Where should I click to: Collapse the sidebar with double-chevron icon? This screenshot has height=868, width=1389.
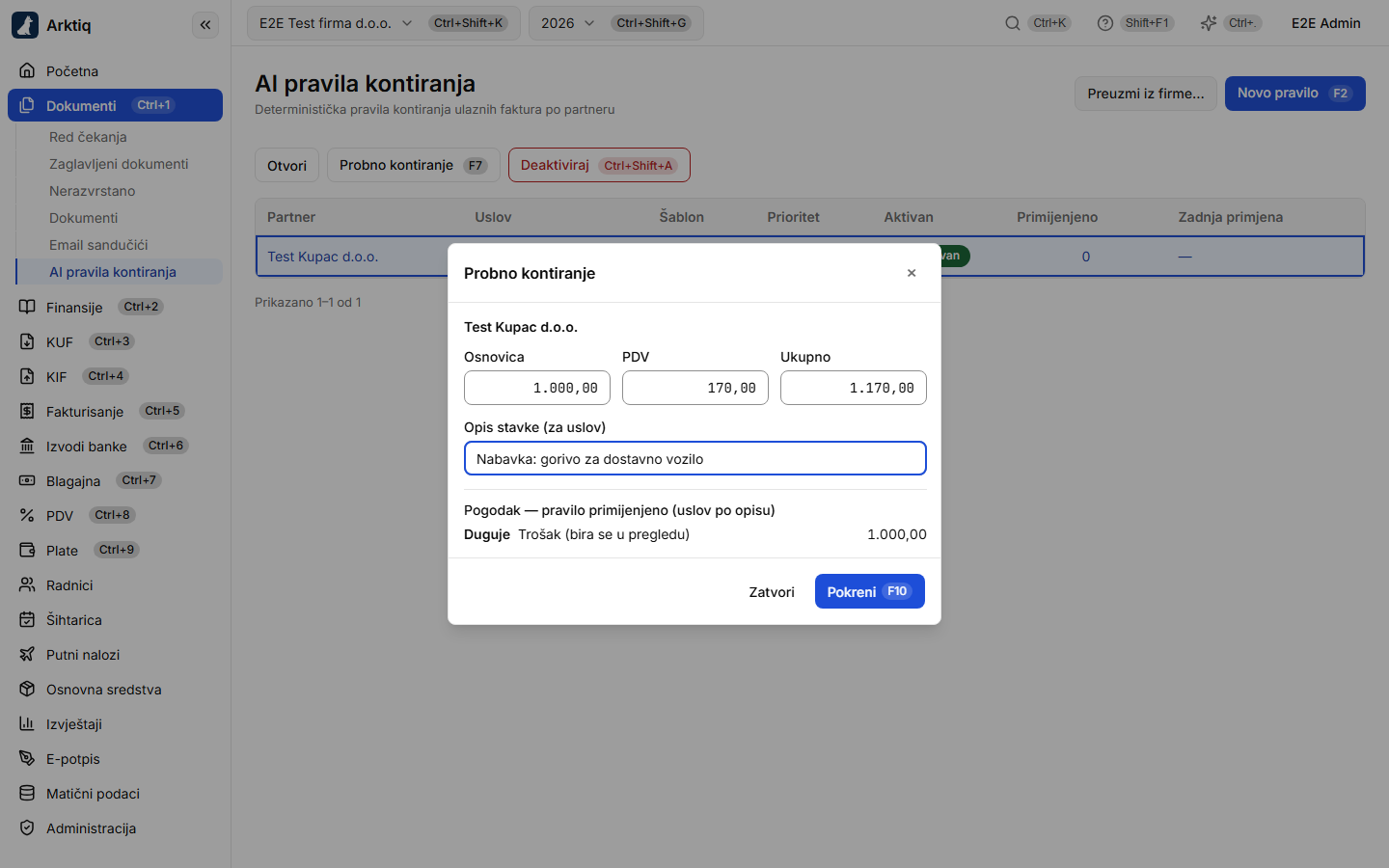(x=205, y=25)
